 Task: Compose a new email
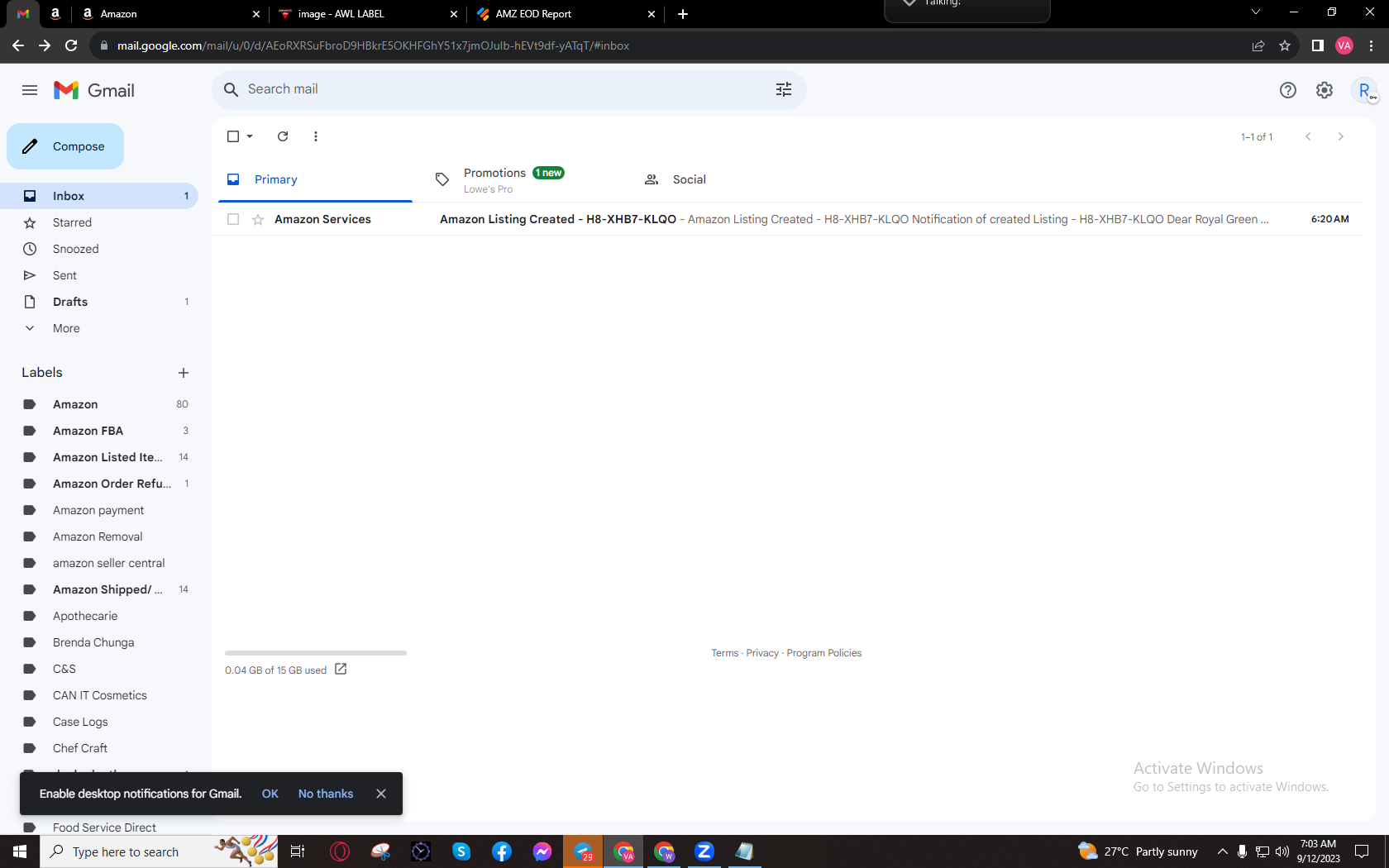point(65,146)
